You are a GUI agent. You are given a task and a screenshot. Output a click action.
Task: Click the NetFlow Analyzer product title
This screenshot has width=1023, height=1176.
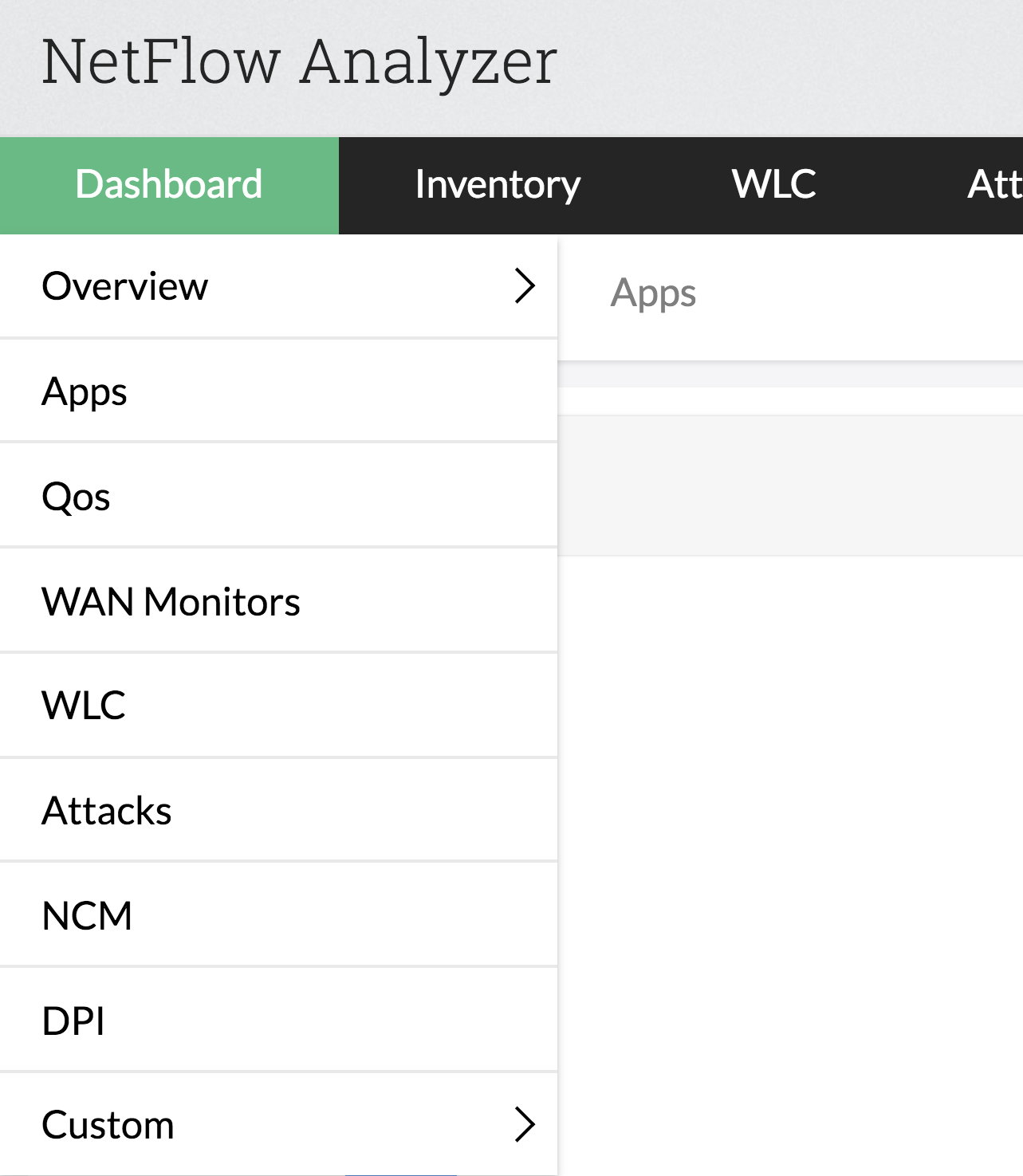pyautogui.click(x=299, y=62)
